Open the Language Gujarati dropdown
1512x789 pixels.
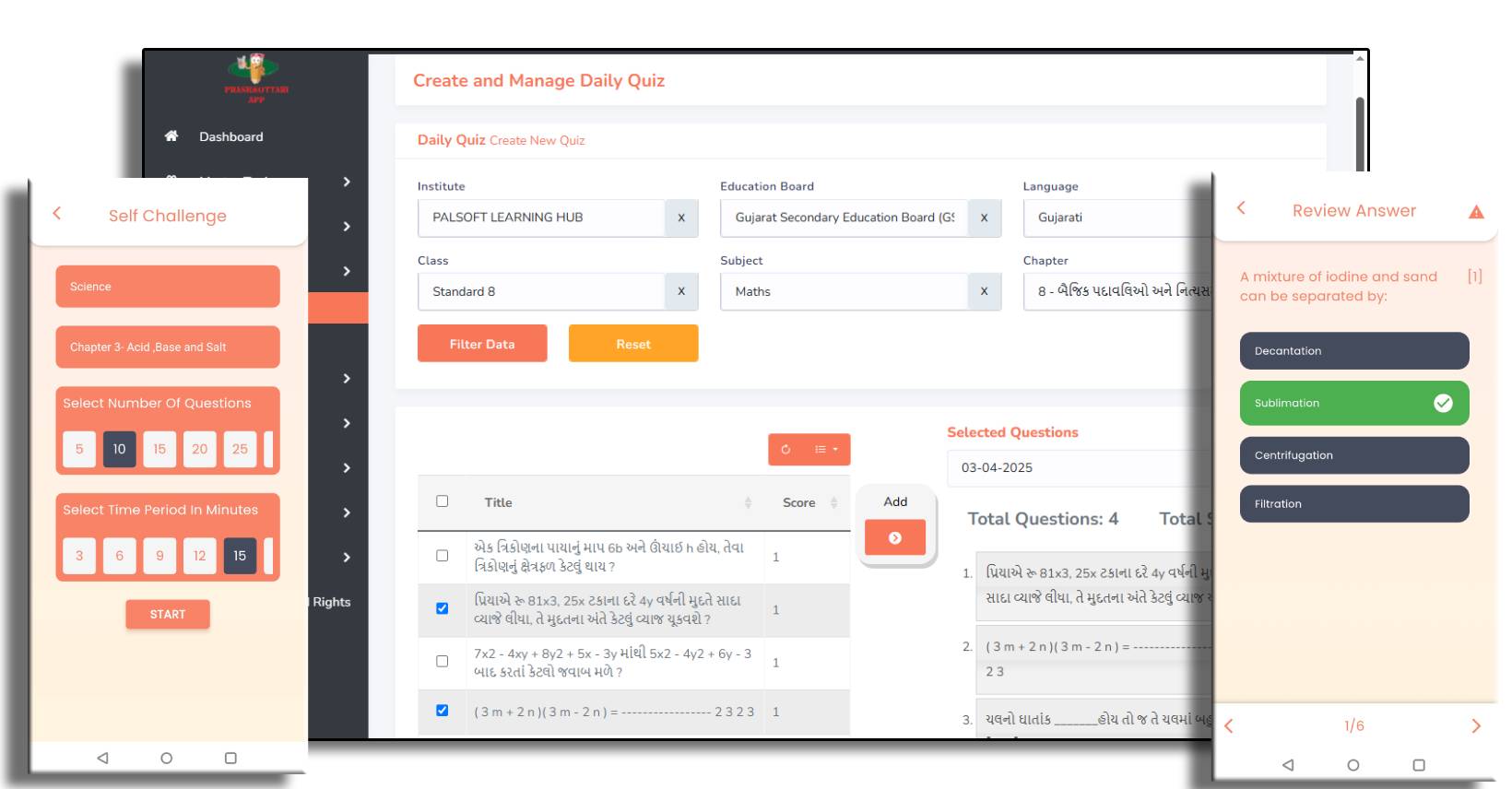click(1116, 218)
